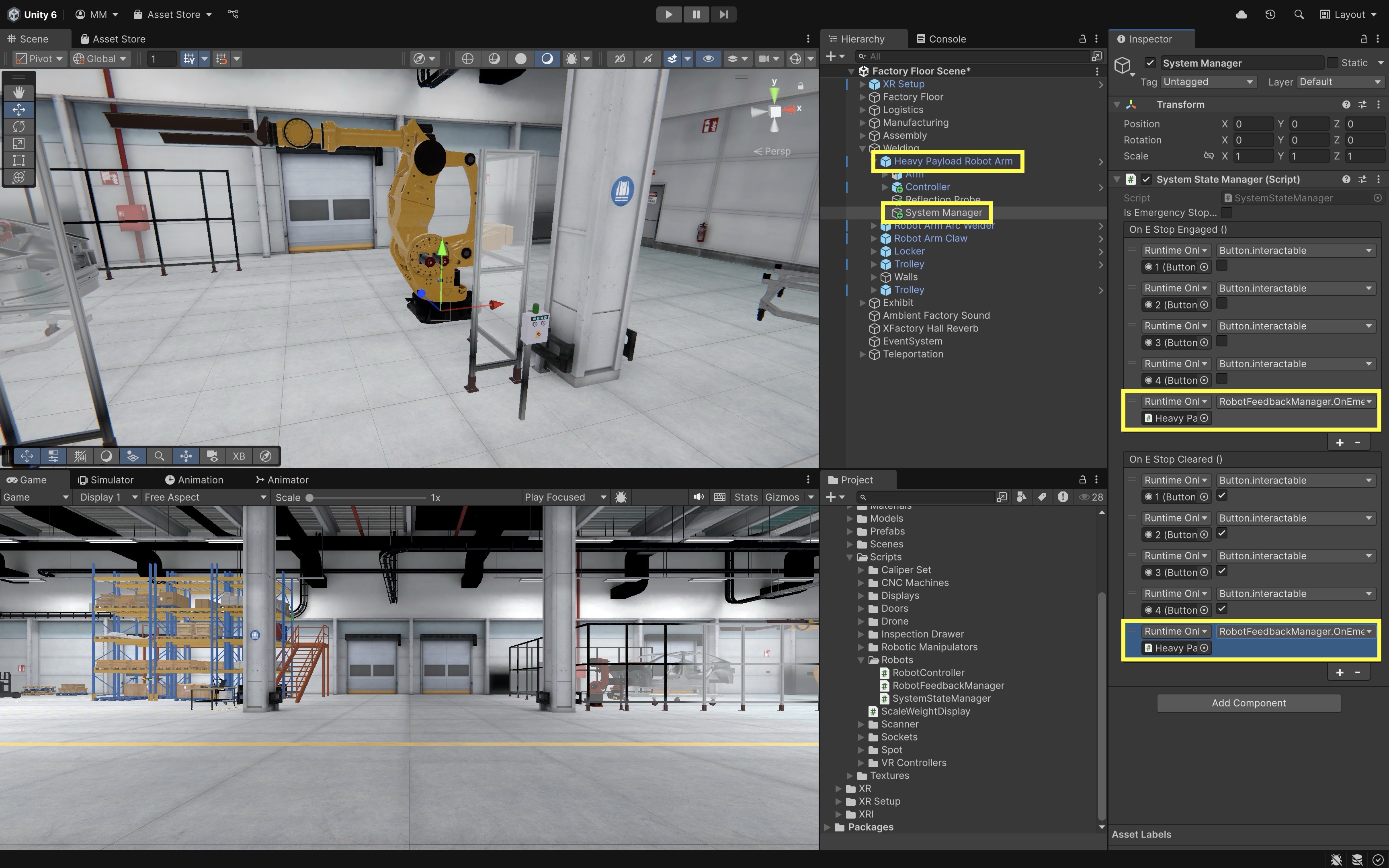Disable System State Manager script checkbox
Image resolution: width=1389 pixels, height=868 pixels.
coord(1145,179)
